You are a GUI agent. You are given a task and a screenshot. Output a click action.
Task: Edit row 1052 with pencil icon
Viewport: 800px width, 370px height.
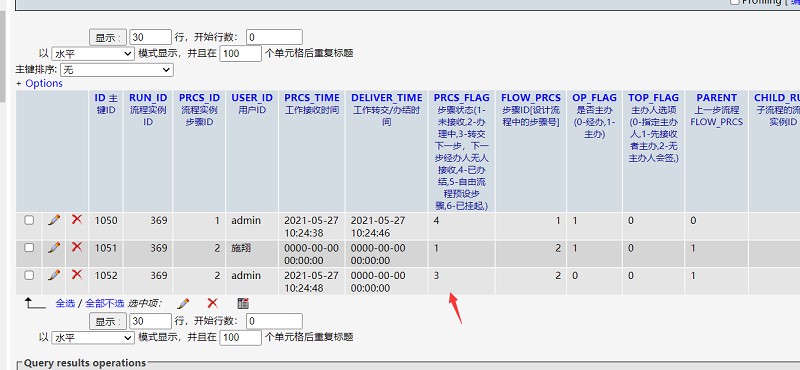[54, 275]
